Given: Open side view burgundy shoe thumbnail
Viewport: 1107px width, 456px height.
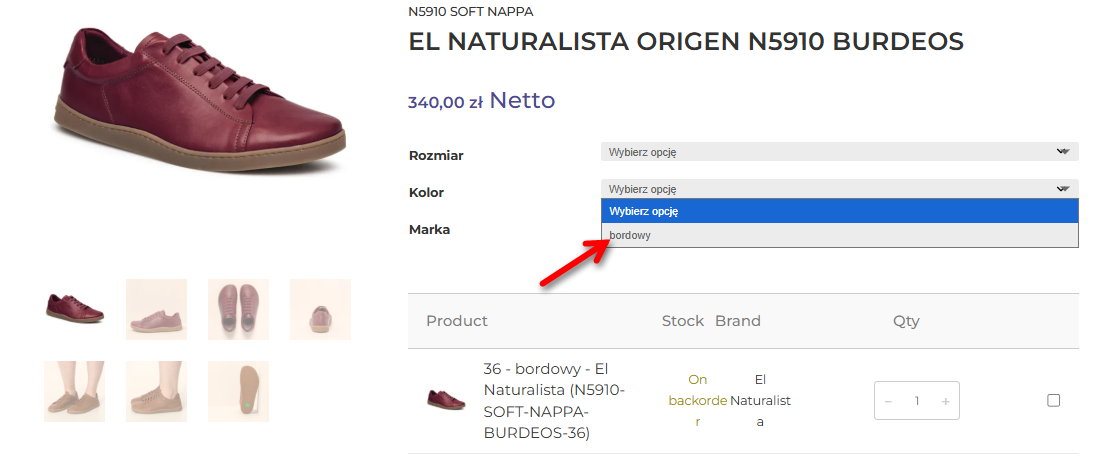Looking at the screenshot, I should click(74, 309).
